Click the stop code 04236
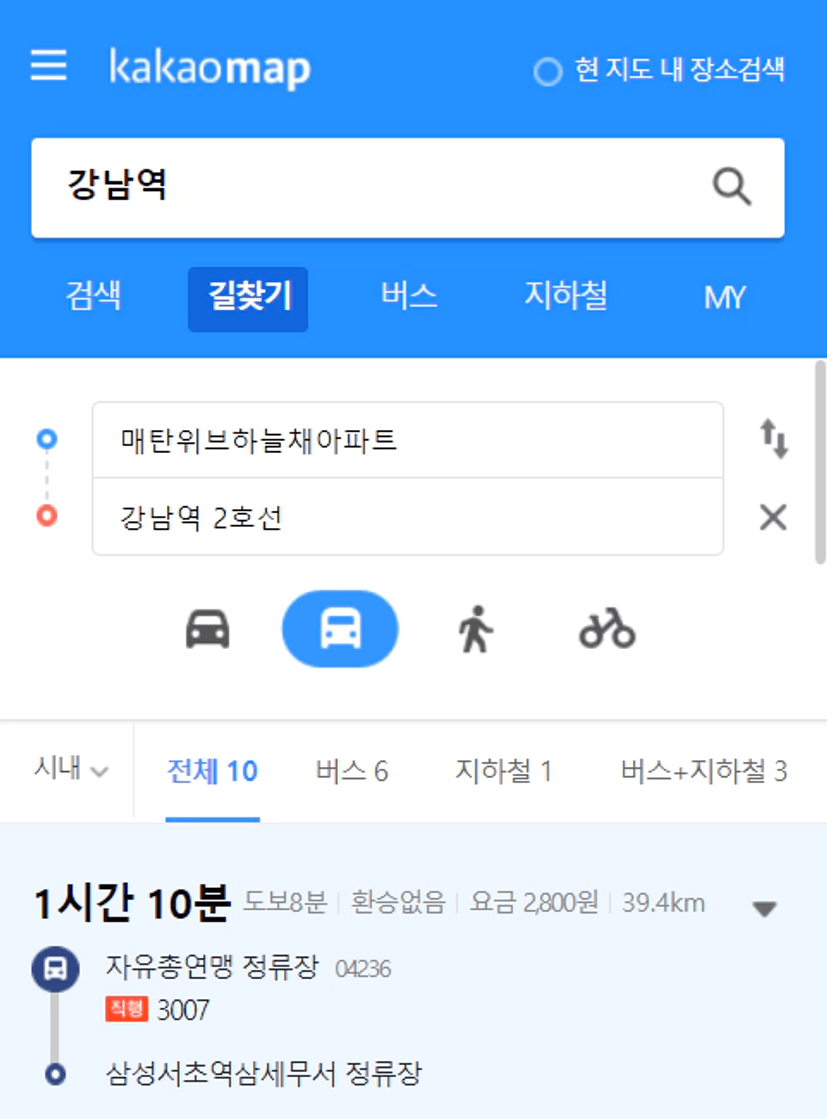The image size is (827, 1119). (363, 969)
